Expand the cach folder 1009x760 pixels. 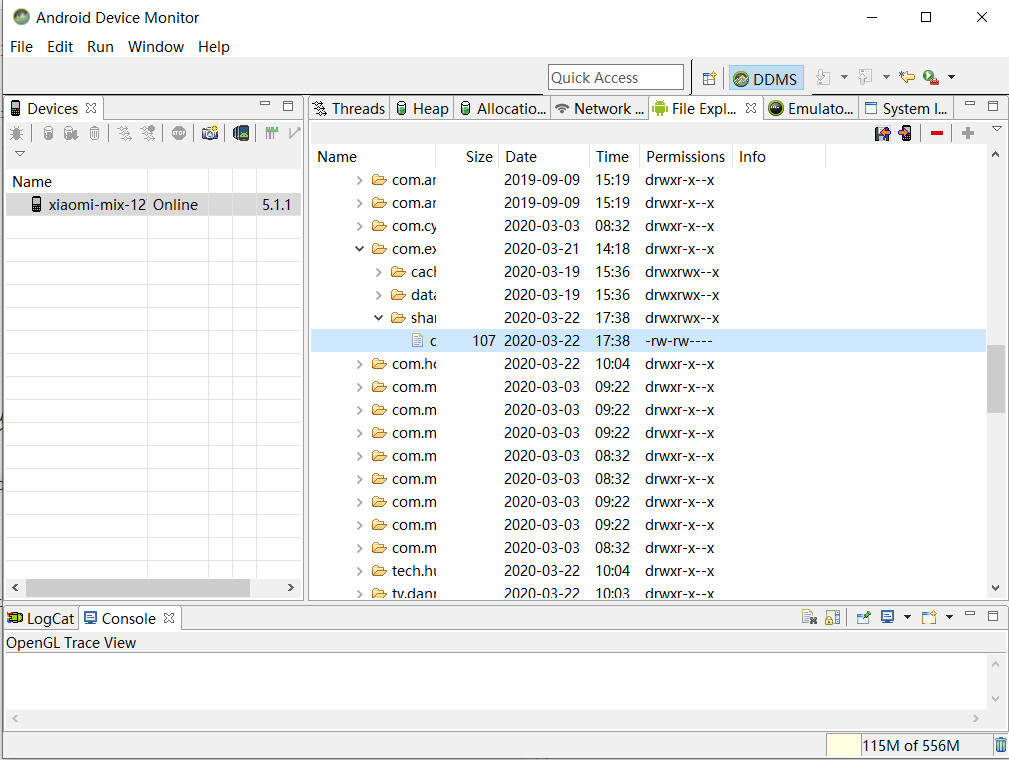click(379, 272)
